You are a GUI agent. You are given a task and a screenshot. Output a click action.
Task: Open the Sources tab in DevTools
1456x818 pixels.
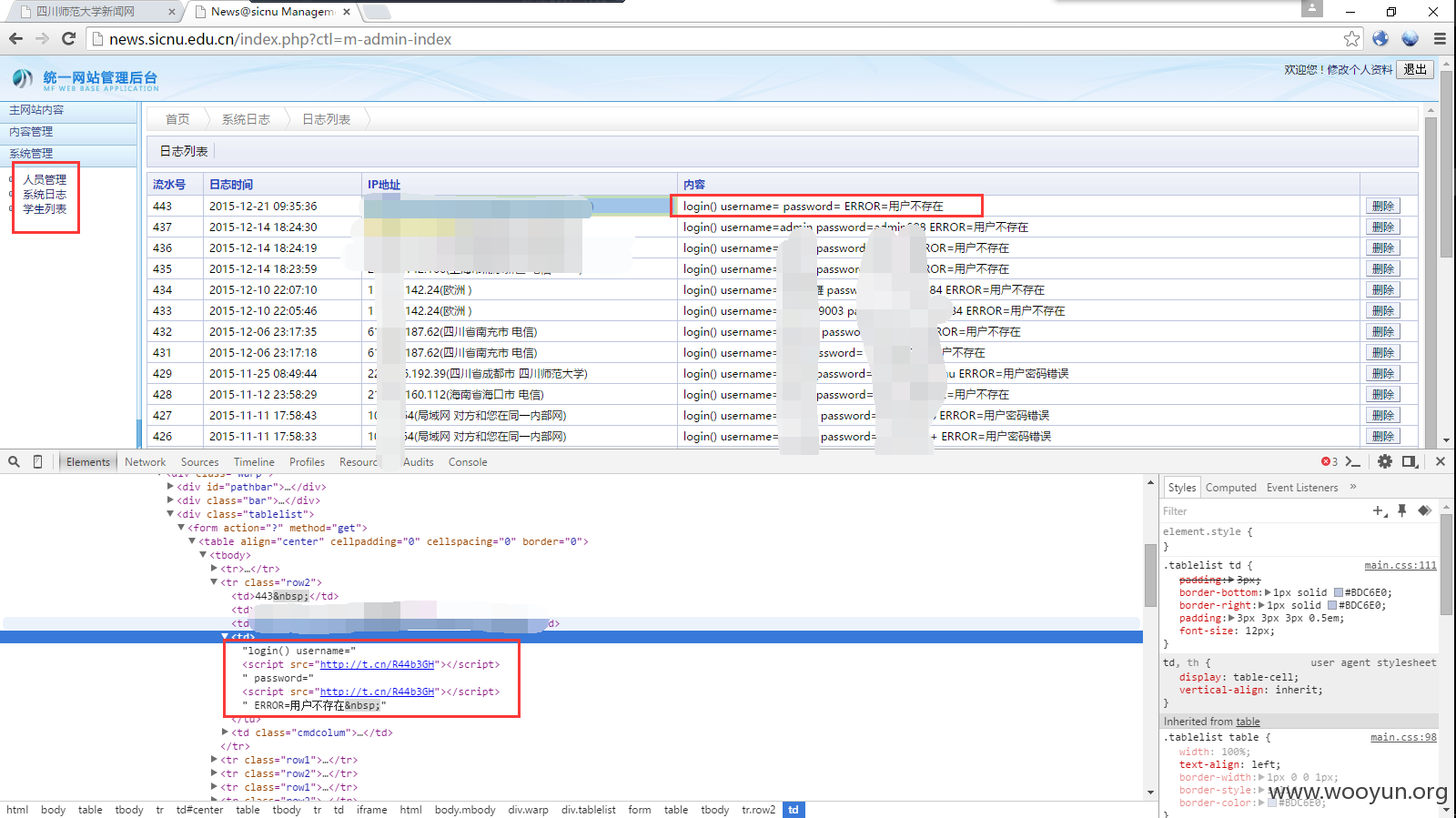click(x=200, y=462)
